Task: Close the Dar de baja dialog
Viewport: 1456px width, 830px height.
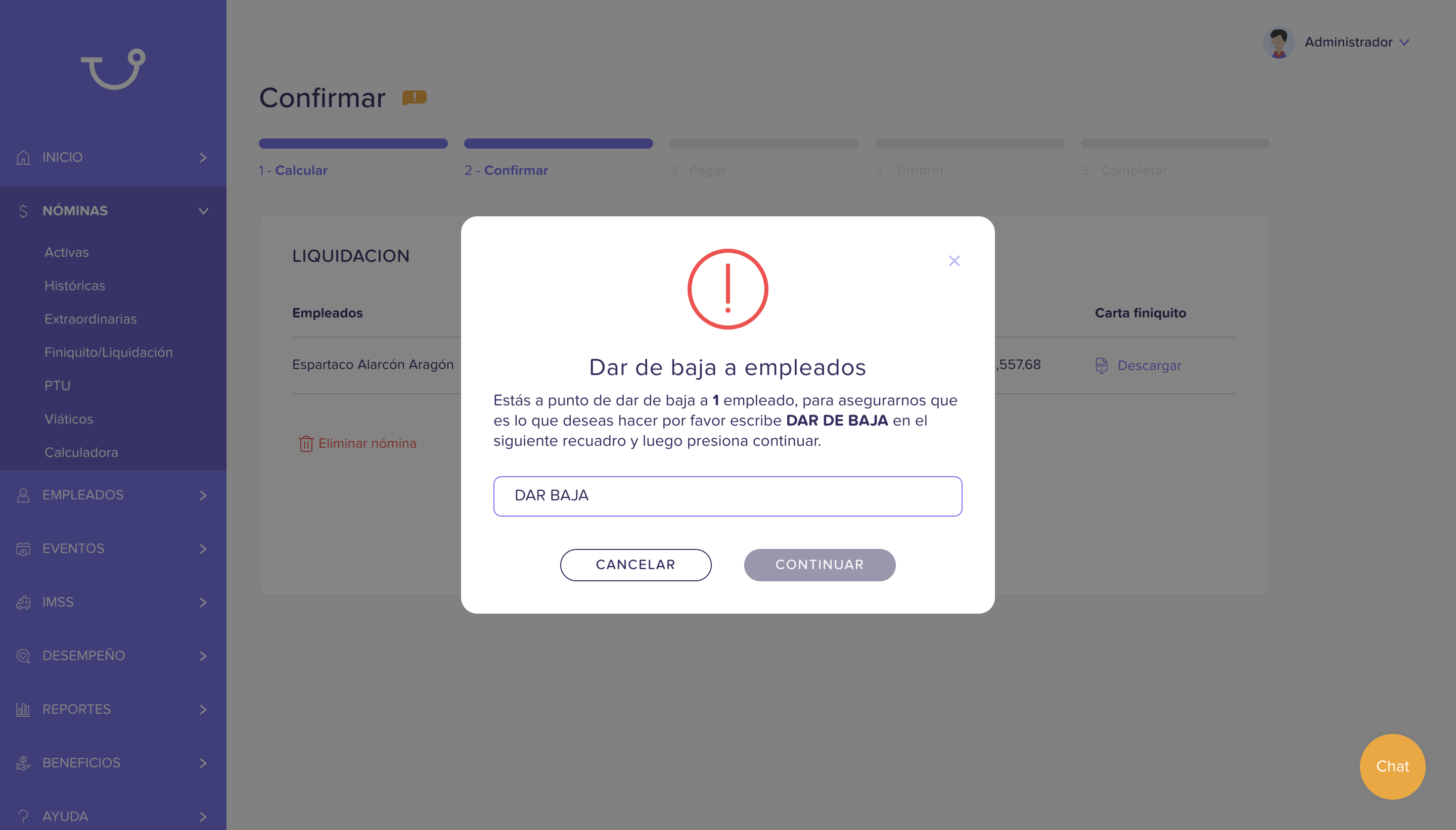Action: 954,261
